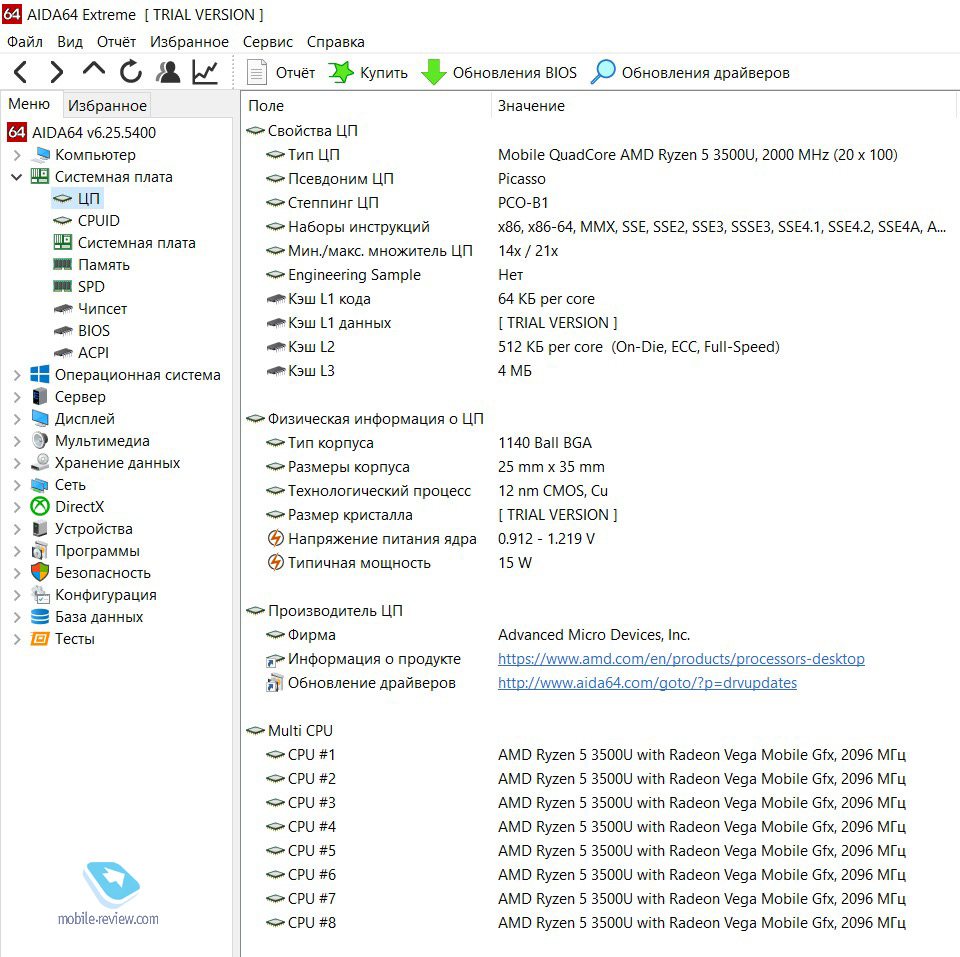Generate report via Отчёт toolbar button
The height and width of the screenshot is (957, 960).
click(281, 73)
